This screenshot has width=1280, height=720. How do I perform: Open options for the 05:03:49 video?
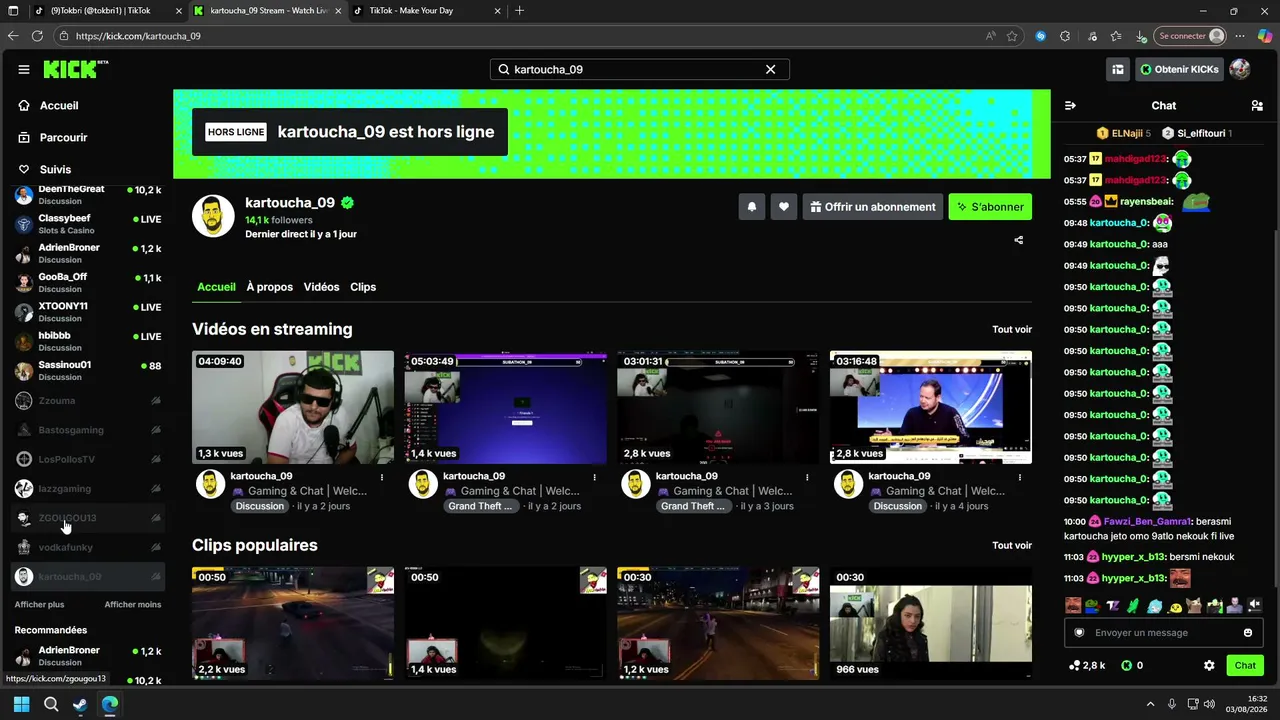[x=594, y=477]
